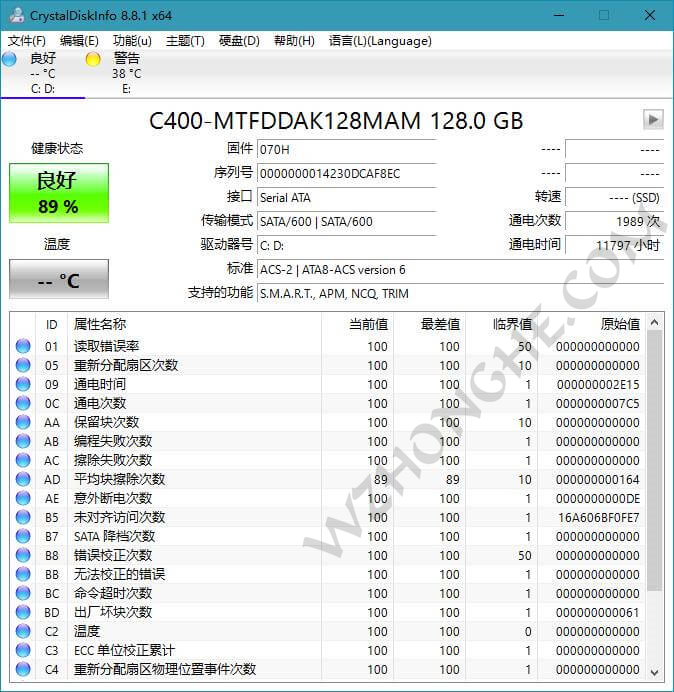Screen dimensions: 674x692
Task: Click status icon of row AD 平均块擦除次数
Action: pyautogui.click(x=23, y=479)
